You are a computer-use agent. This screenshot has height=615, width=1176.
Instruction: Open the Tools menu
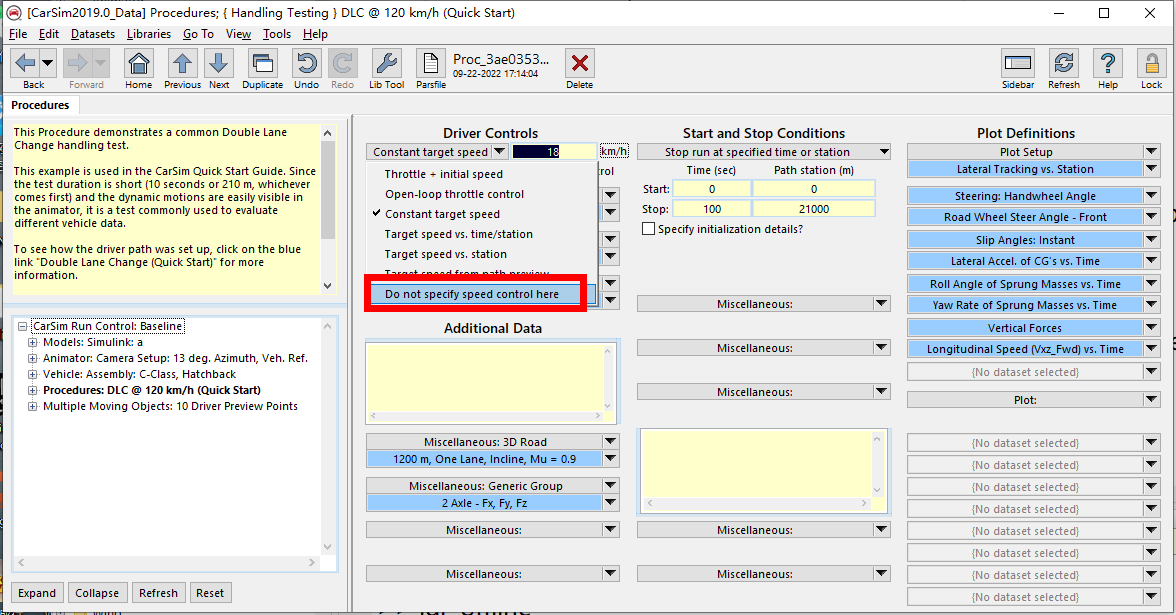pos(277,34)
